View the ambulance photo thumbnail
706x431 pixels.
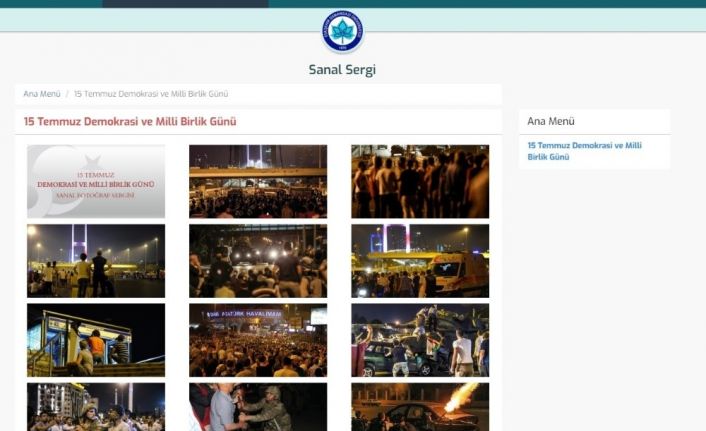[420, 260]
